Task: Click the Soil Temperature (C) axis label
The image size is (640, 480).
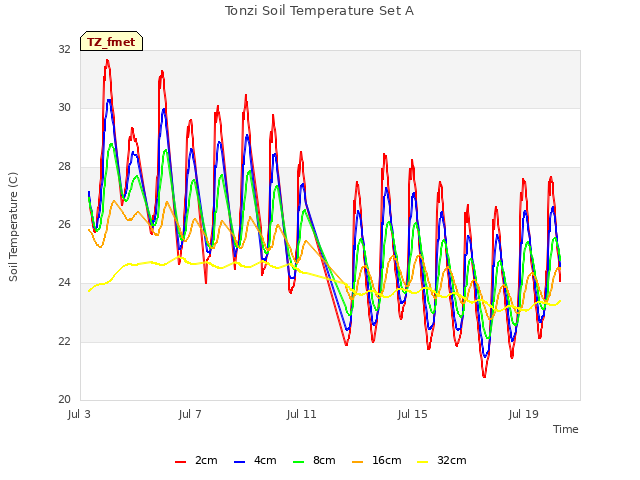Action: (x=13, y=227)
